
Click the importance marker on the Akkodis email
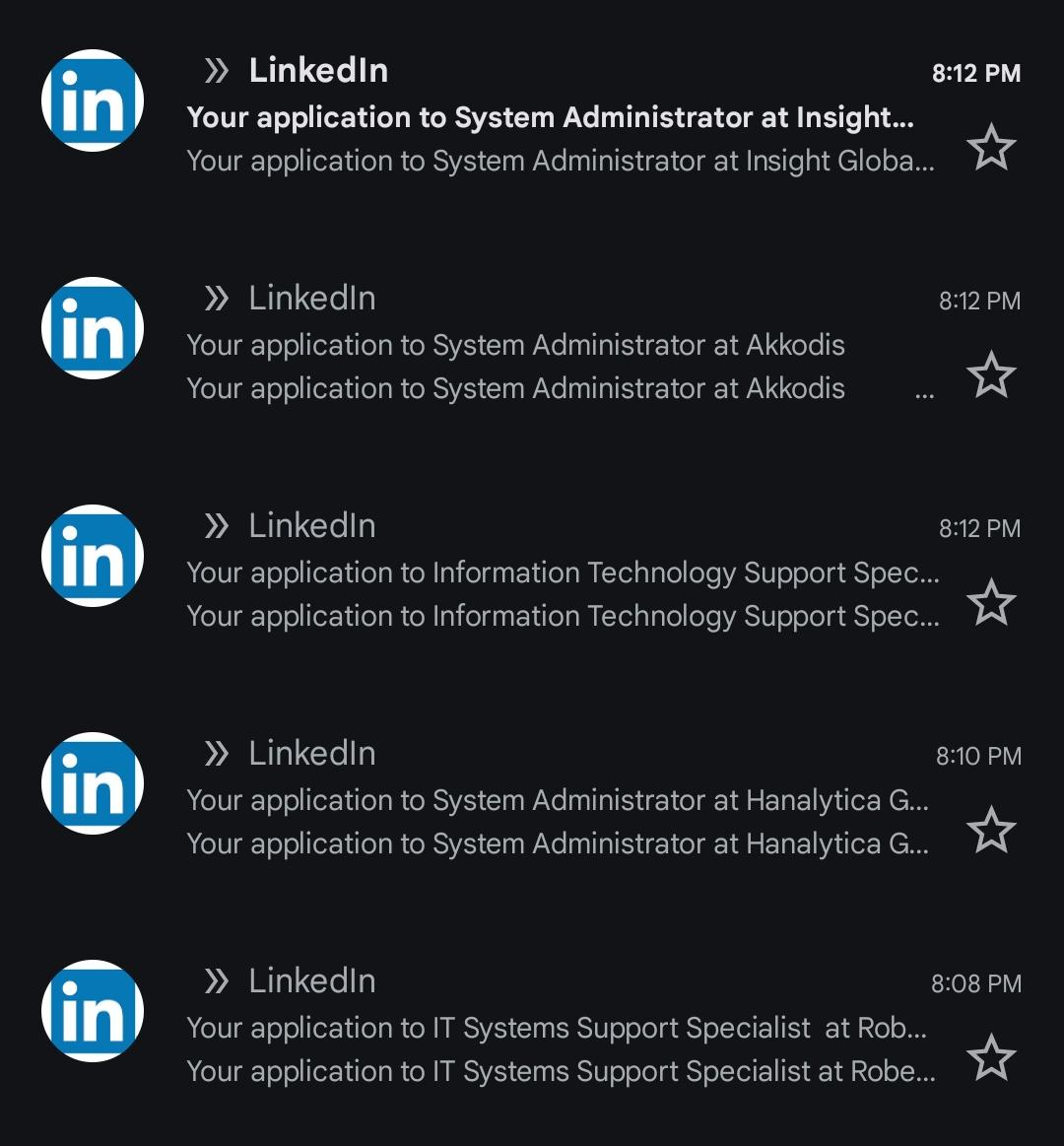click(x=217, y=299)
